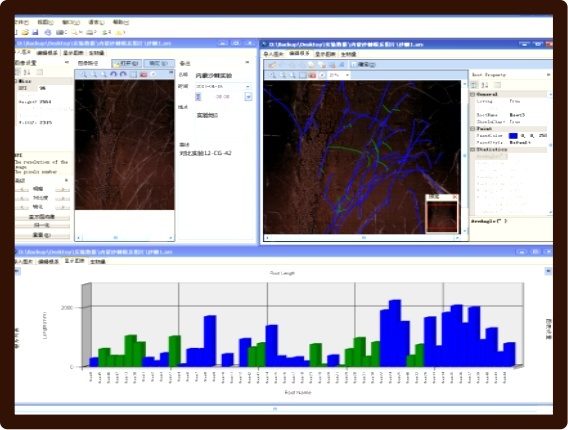Click the categorized view icon in Root Property panel
The width and height of the screenshot is (568, 430).
click(474, 85)
